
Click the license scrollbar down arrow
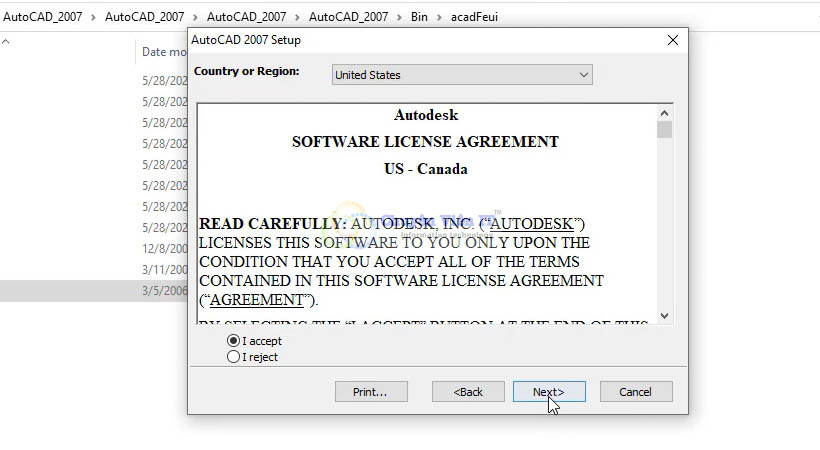665,315
